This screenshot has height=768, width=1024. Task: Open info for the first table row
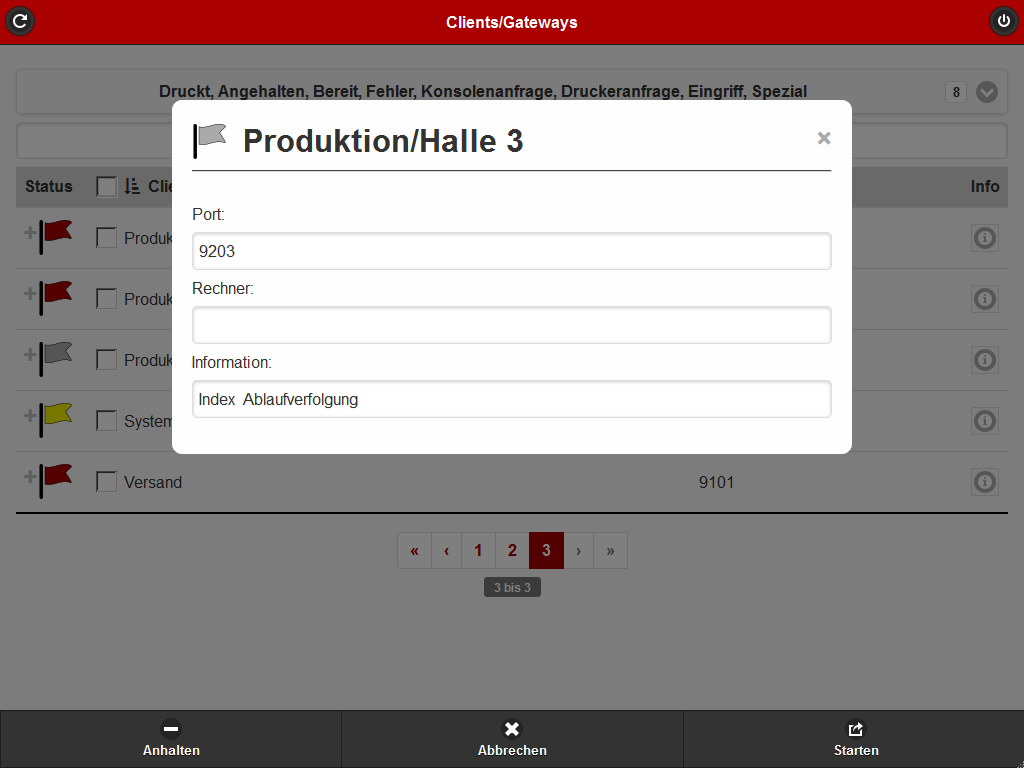(x=985, y=238)
